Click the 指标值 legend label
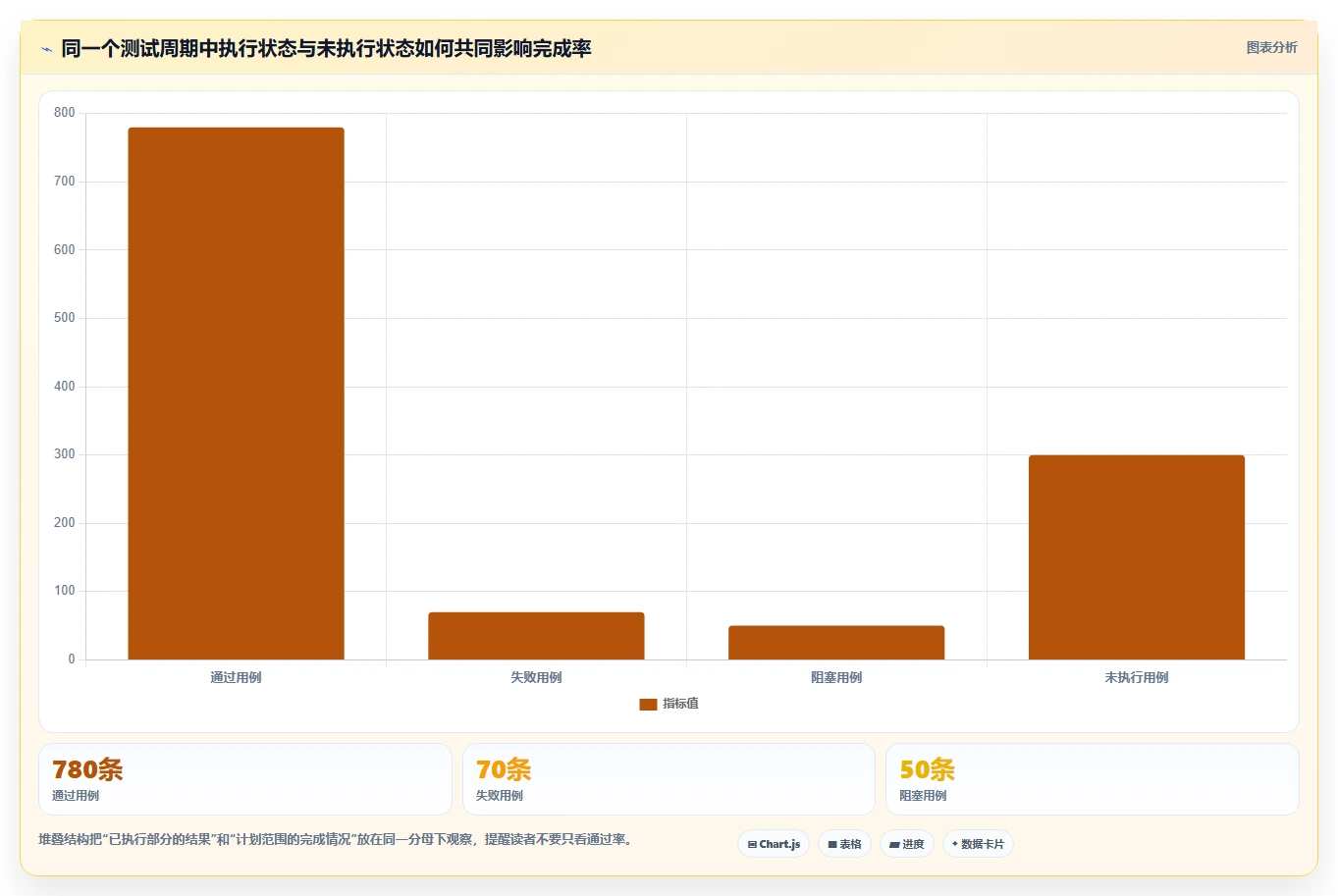This screenshot has height=896, width=1338. [680, 704]
